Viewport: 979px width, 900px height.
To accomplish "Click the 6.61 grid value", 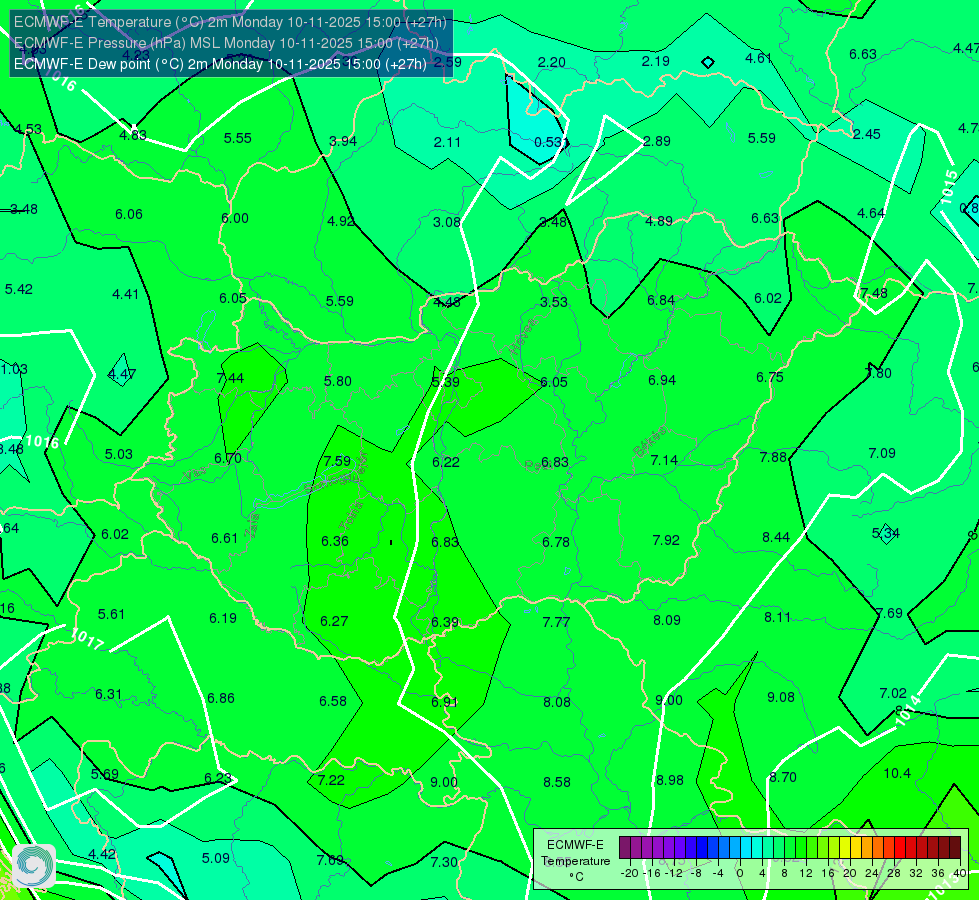I will (x=225, y=538).
